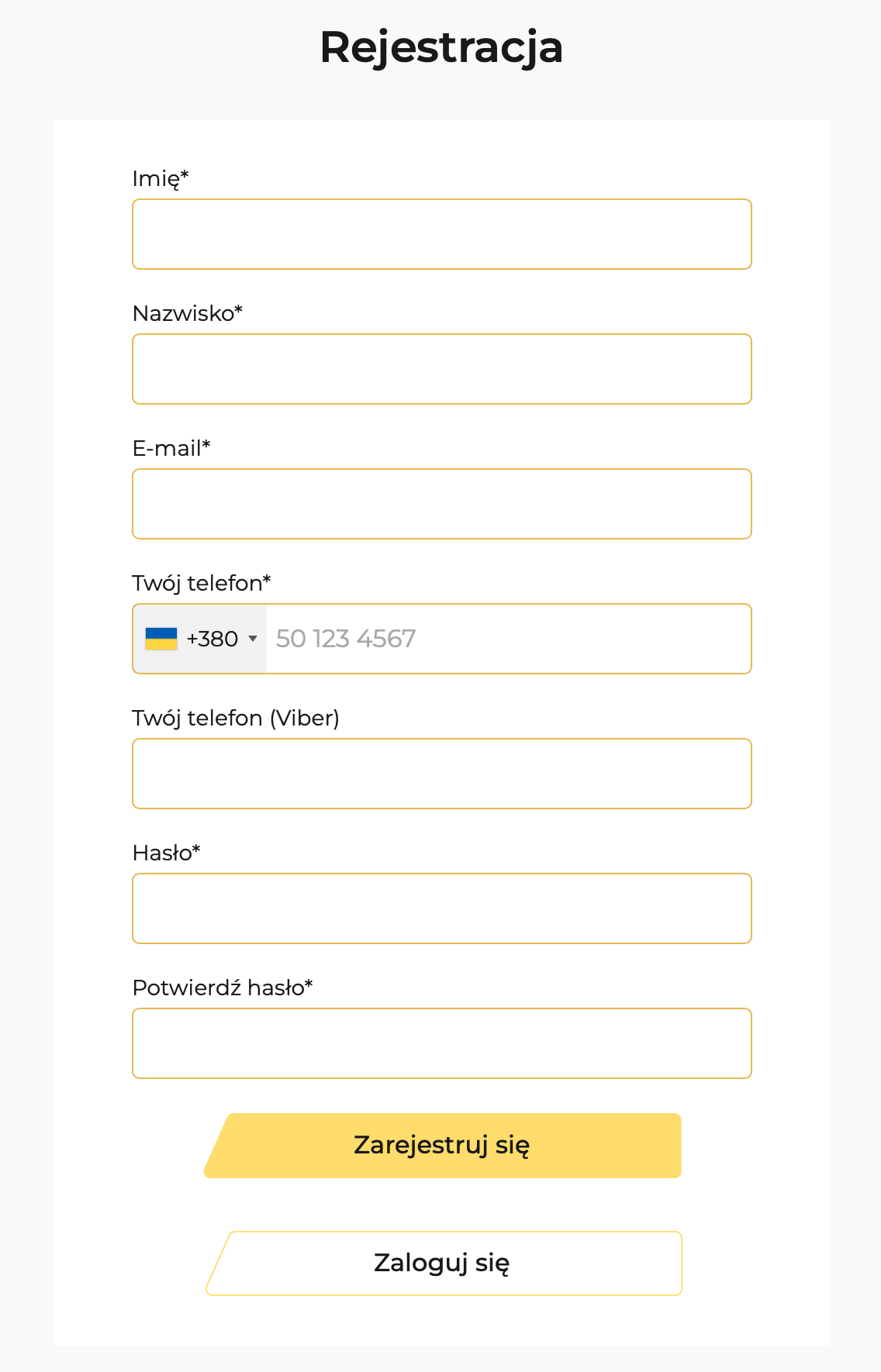Open country code dropdown arrow

tap(252, 639)
